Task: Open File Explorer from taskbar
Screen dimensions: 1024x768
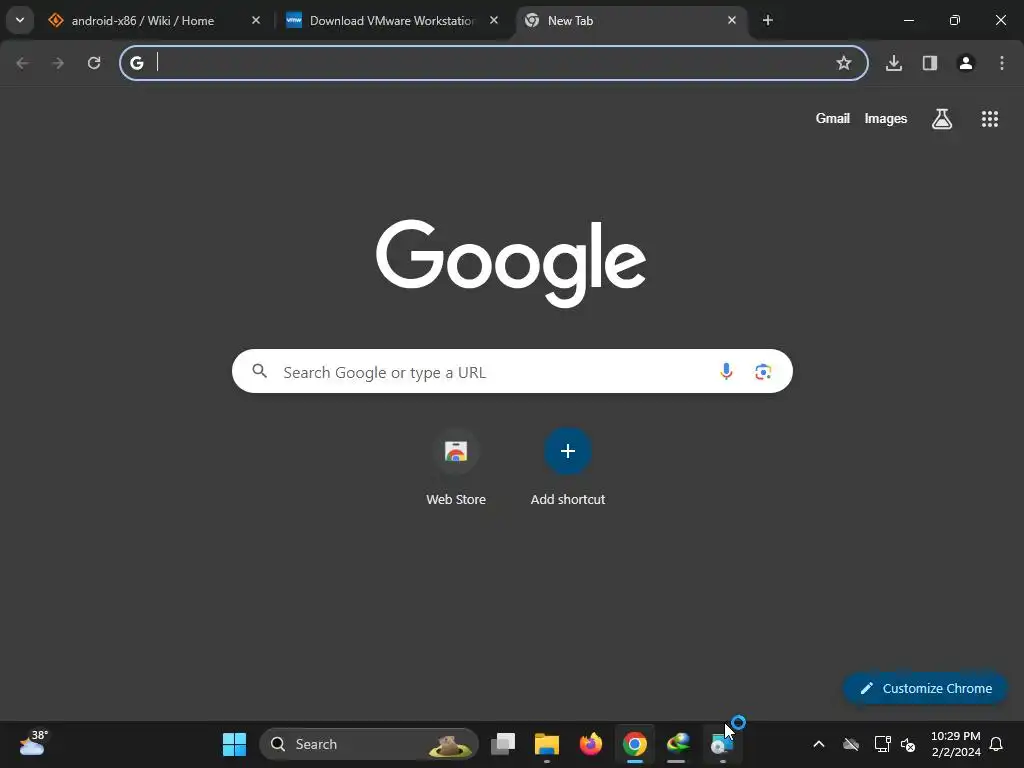Action: (547, 744)
